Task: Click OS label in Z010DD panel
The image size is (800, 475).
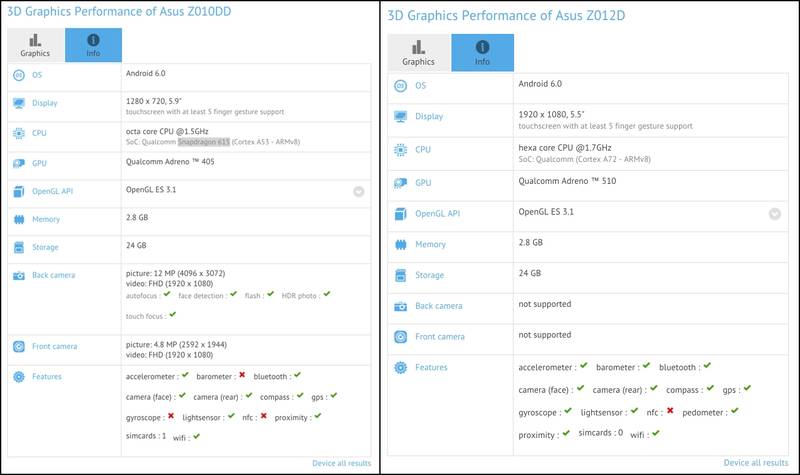Action: pos(37,75)
